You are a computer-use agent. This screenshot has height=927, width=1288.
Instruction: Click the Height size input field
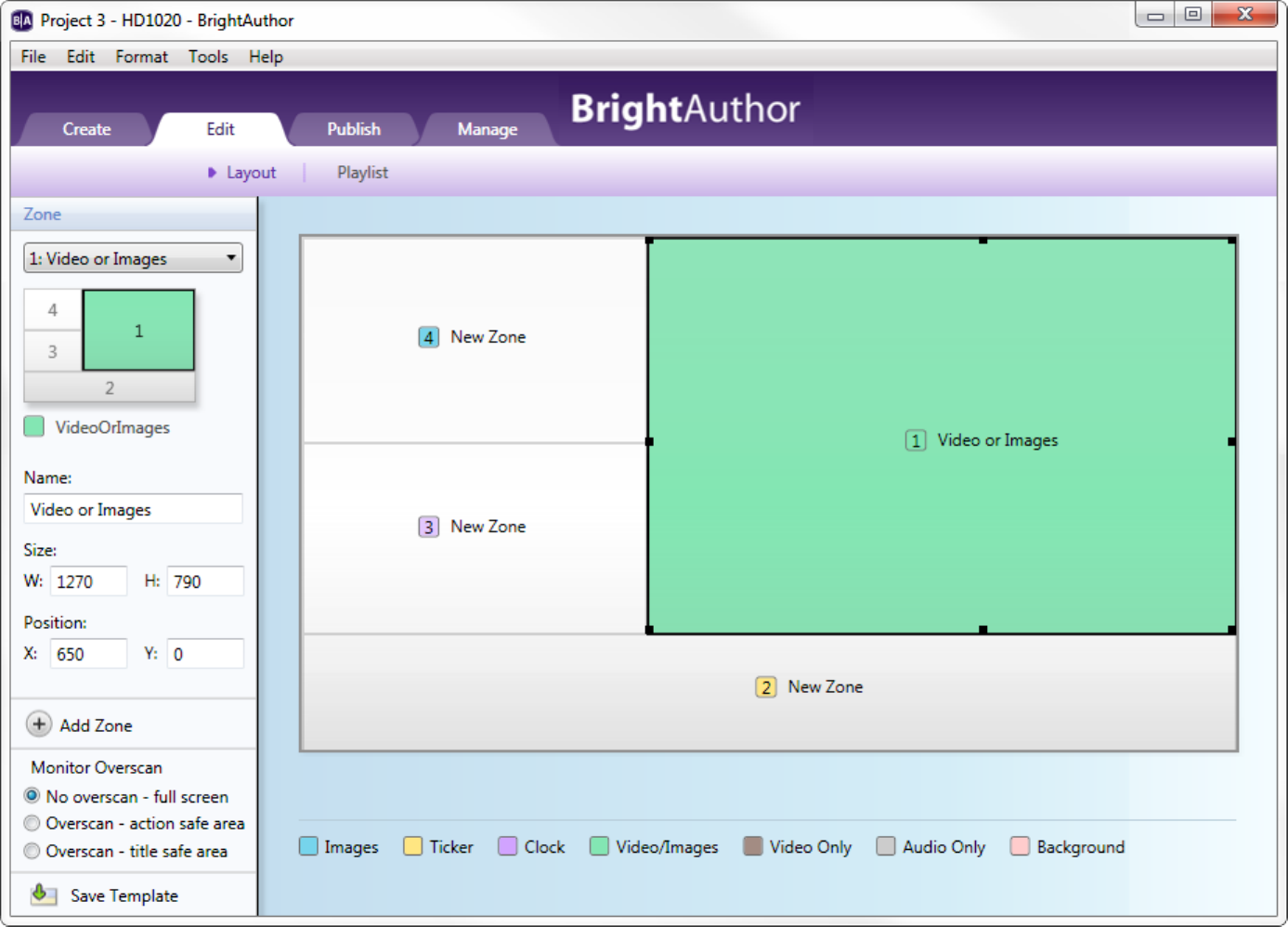(205, 581)
